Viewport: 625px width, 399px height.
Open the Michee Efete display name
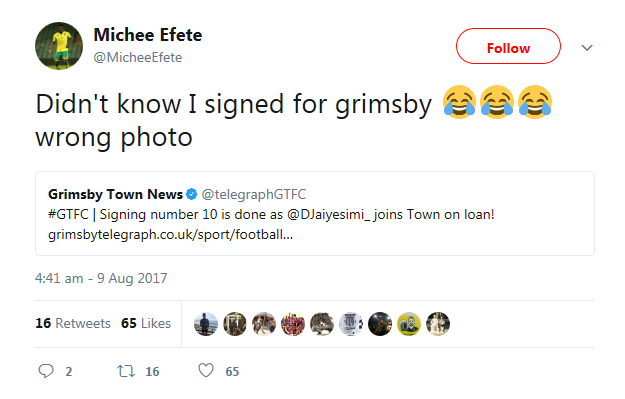click(148, 35)
